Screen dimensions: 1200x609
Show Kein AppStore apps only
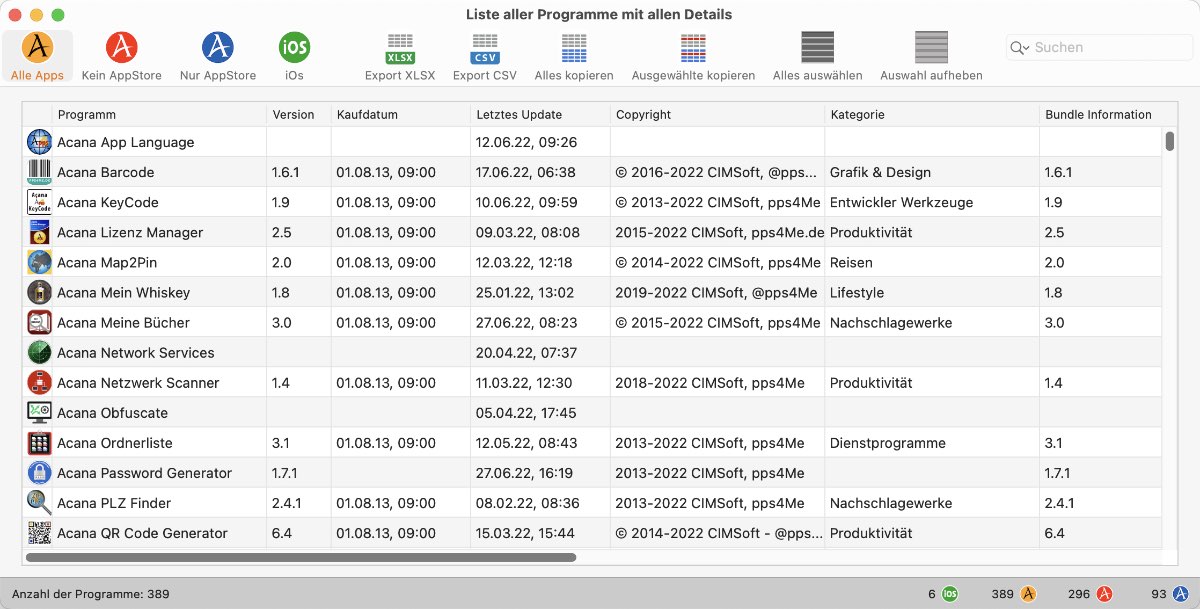(x=122, y=57)
